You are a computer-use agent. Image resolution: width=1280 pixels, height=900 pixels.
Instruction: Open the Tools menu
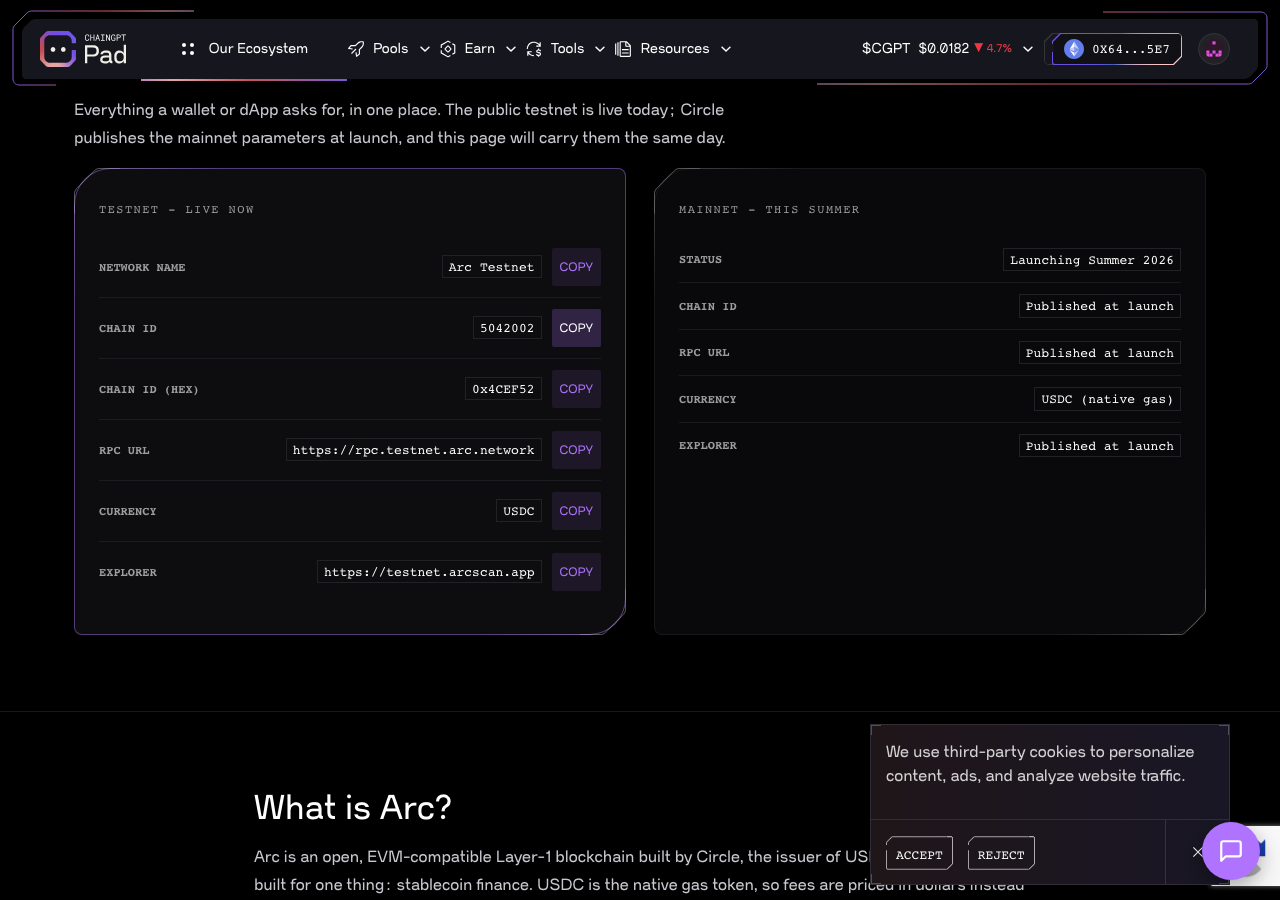pos(566,49)
